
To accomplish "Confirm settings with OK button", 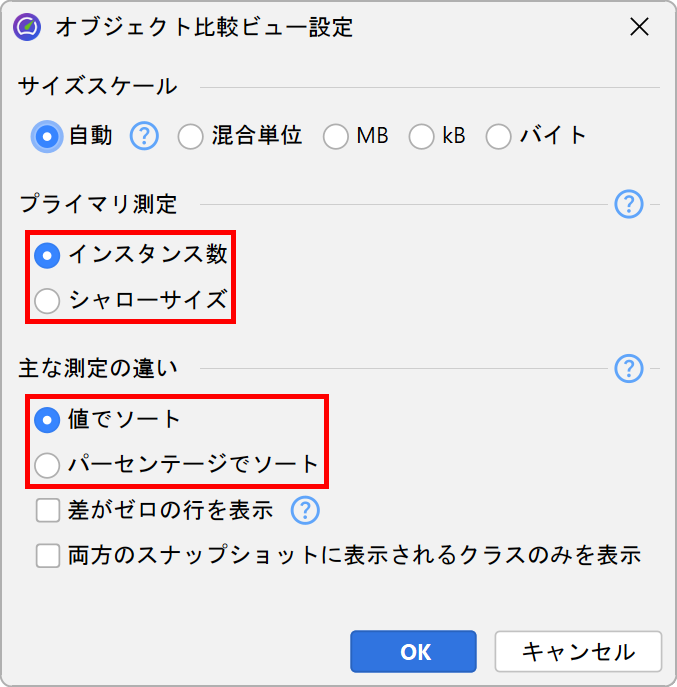I will (x=415, y=651).
